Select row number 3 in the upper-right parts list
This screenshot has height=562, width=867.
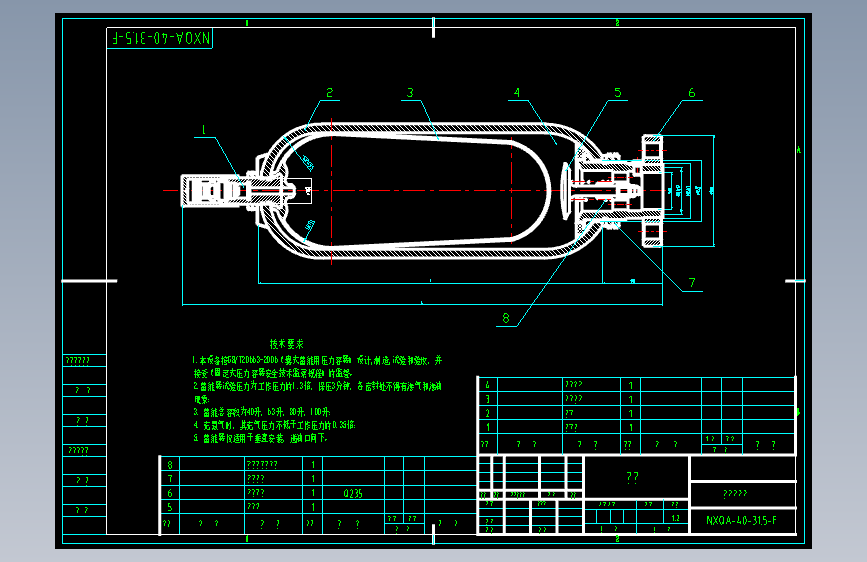(487, 399)
